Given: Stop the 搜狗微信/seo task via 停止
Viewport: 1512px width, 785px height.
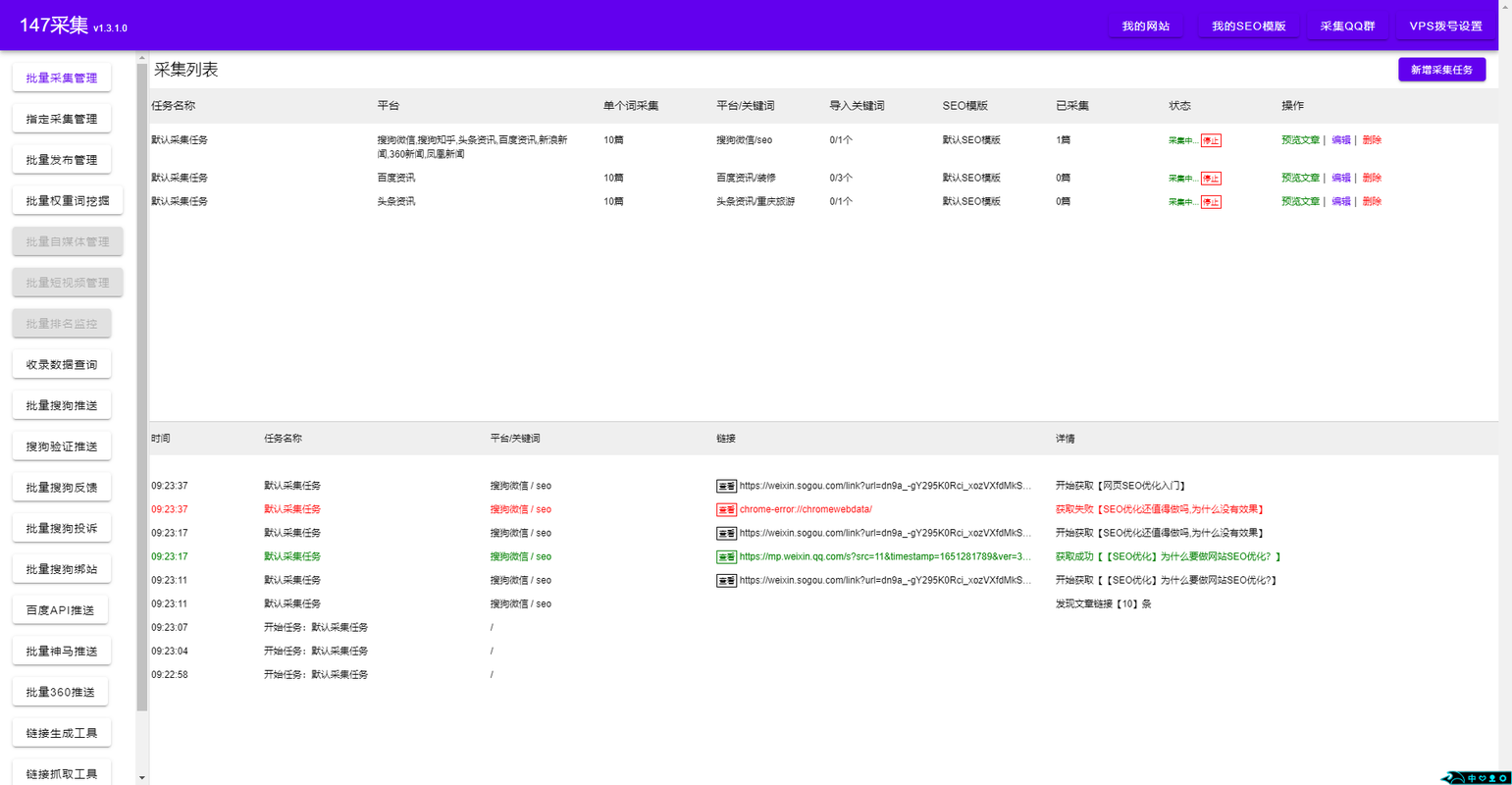Looking at the screenshot, I should (1211, 140).
